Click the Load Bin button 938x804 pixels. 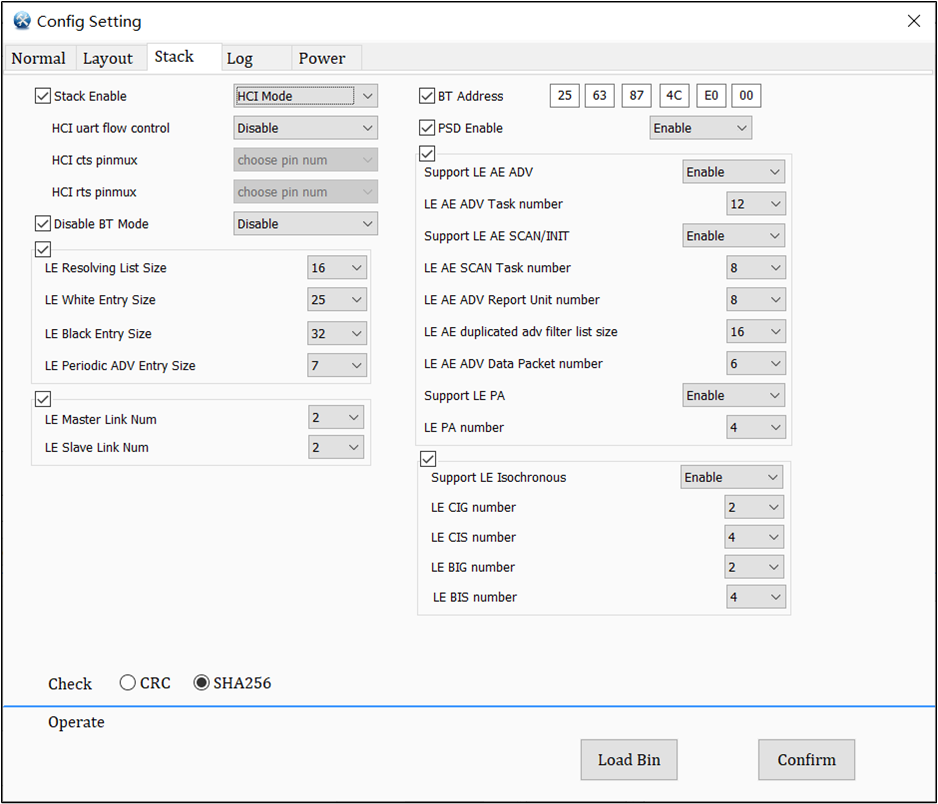pyautogui.click(x=628, y=760)
